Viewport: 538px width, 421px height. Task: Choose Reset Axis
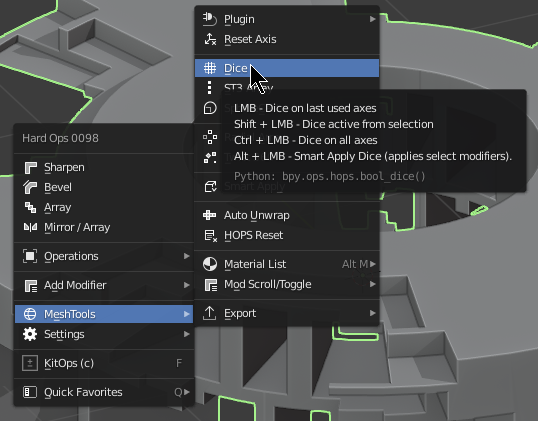pos(287,39)
